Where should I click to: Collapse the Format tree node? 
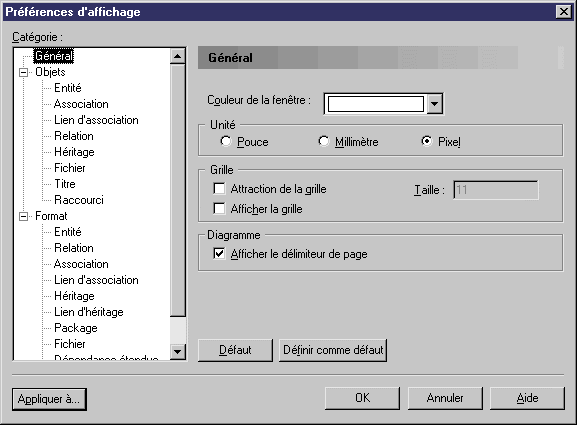[24, 216]
